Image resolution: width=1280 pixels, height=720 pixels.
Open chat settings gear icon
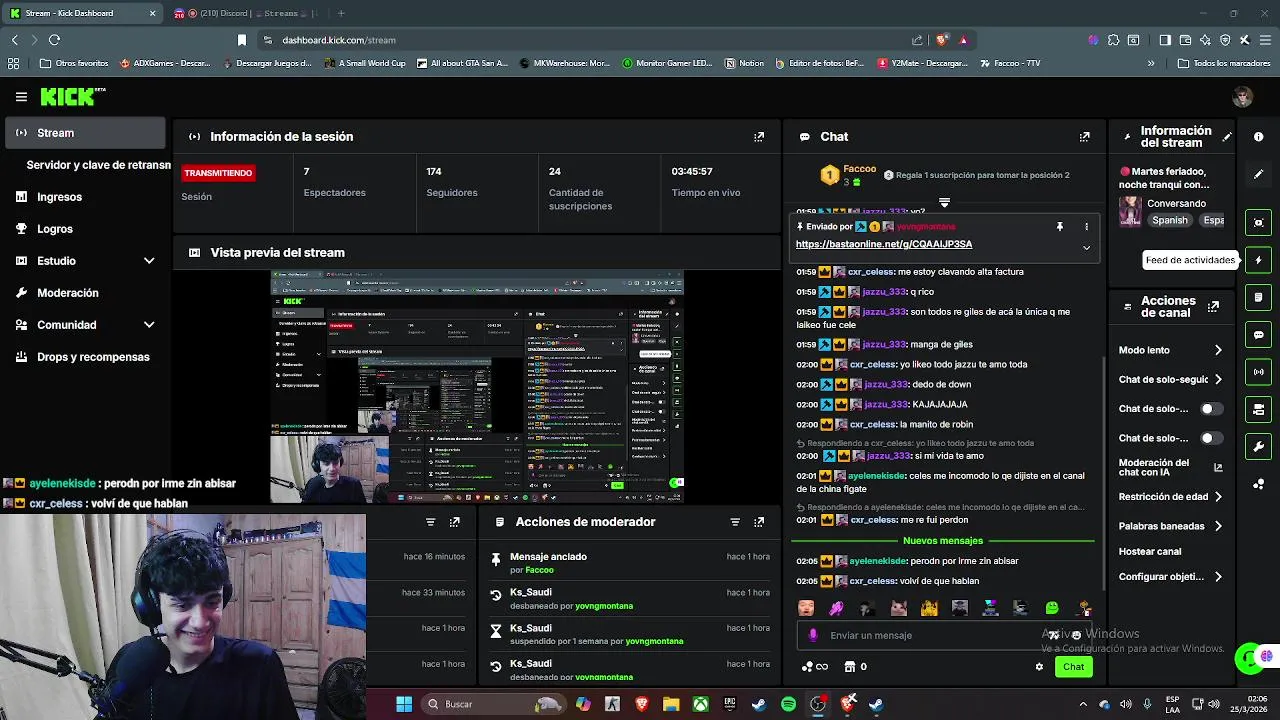(x=1039, y=667)
